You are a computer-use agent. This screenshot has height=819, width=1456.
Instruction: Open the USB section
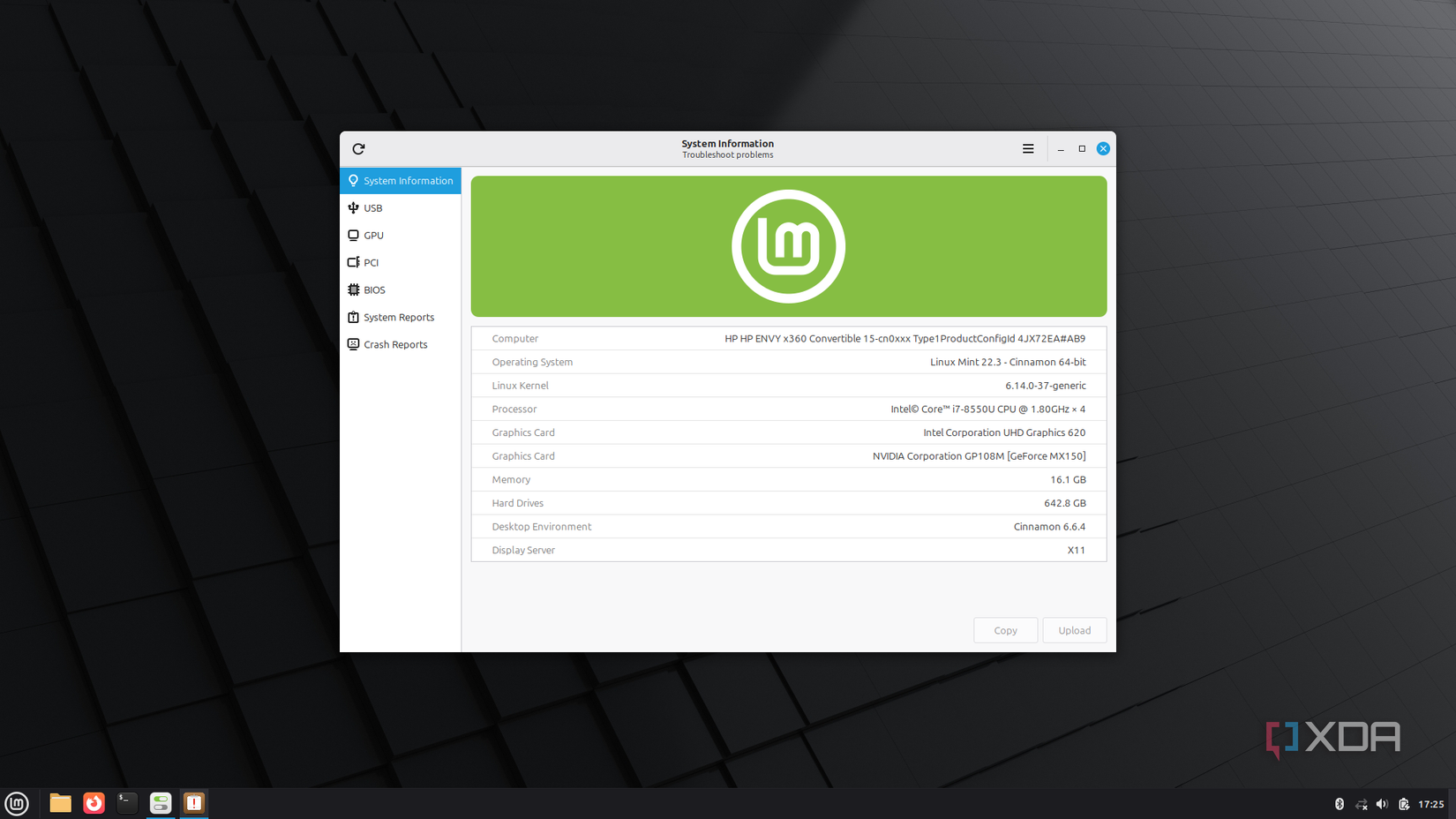401,208
